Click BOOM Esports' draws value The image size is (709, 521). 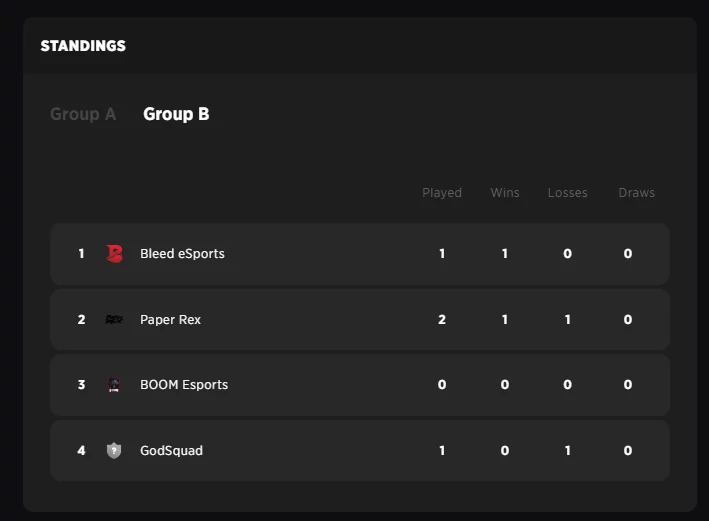pos(628,385)
